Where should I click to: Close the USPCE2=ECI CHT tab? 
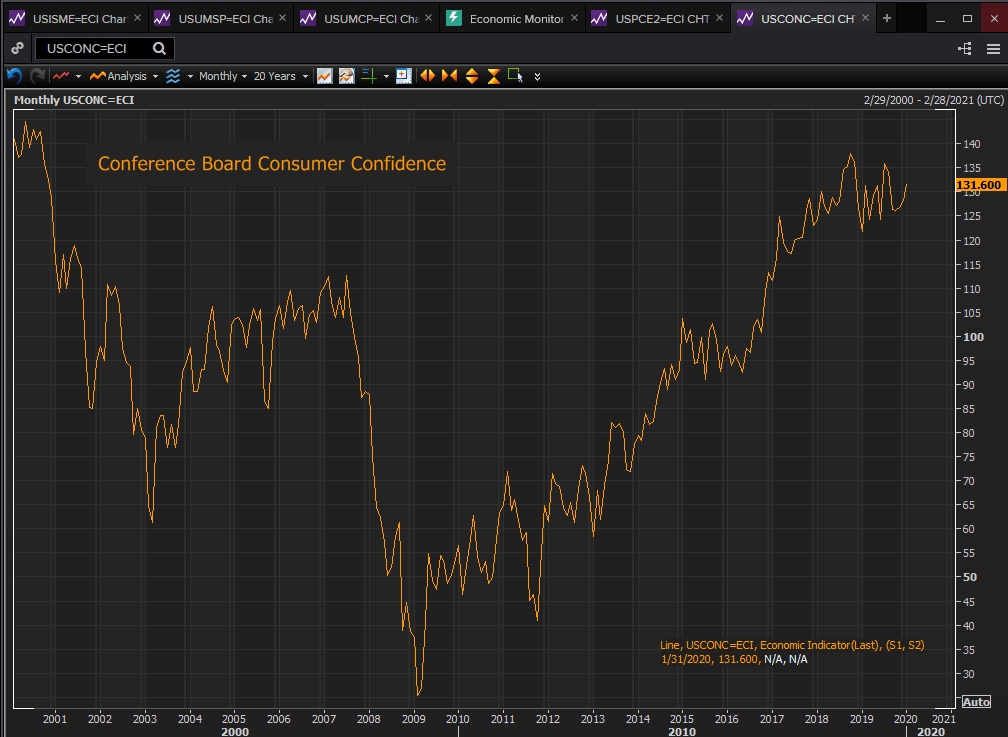pos(719,18)
